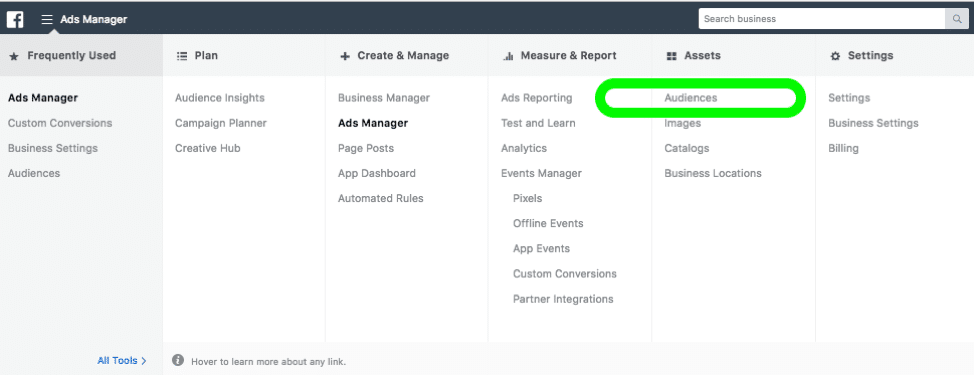Focus the Search business field
The image size is (974, 375).
click(x=821, y=19)
